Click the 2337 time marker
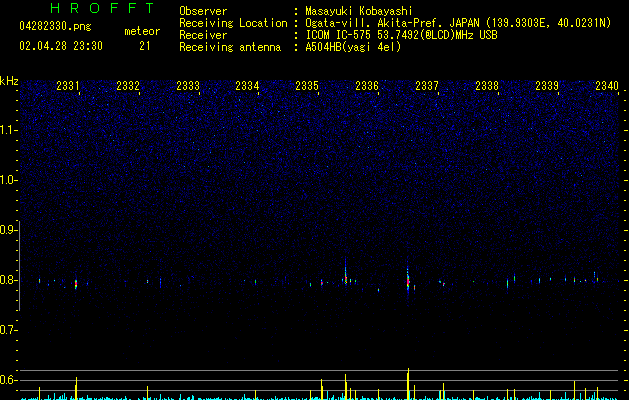629x400 pixels. pos(427,86)
